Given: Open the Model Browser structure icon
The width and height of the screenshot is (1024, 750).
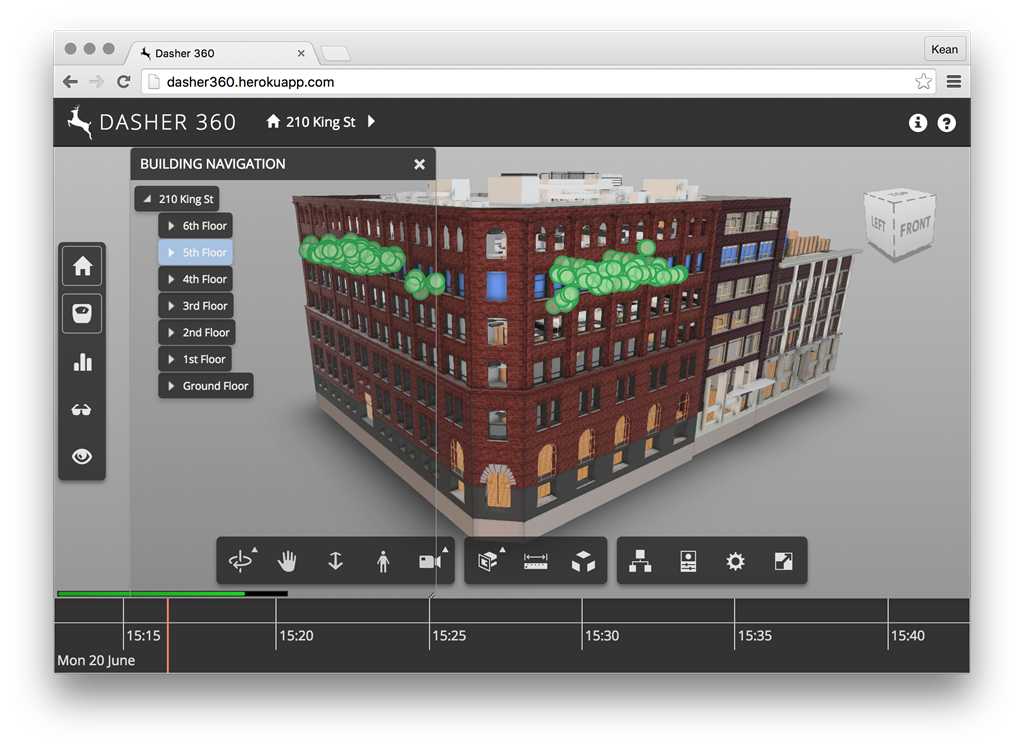Looking at the screenshot, I should 640,561.
